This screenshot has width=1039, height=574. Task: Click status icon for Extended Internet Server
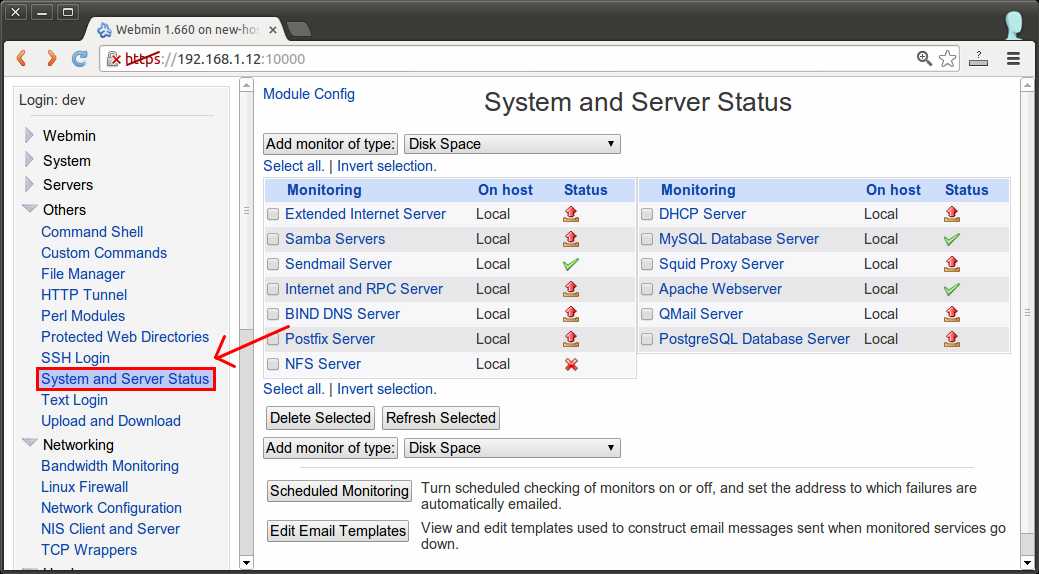coord(571,213)
